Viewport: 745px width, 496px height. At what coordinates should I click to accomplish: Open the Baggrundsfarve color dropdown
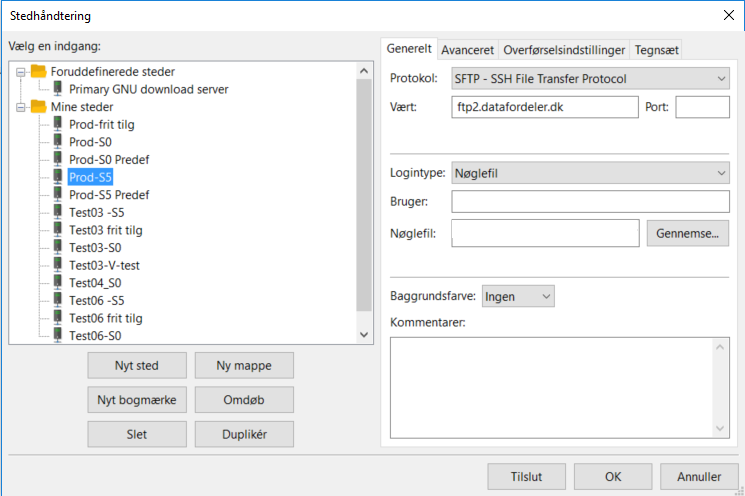pos(517,296)
